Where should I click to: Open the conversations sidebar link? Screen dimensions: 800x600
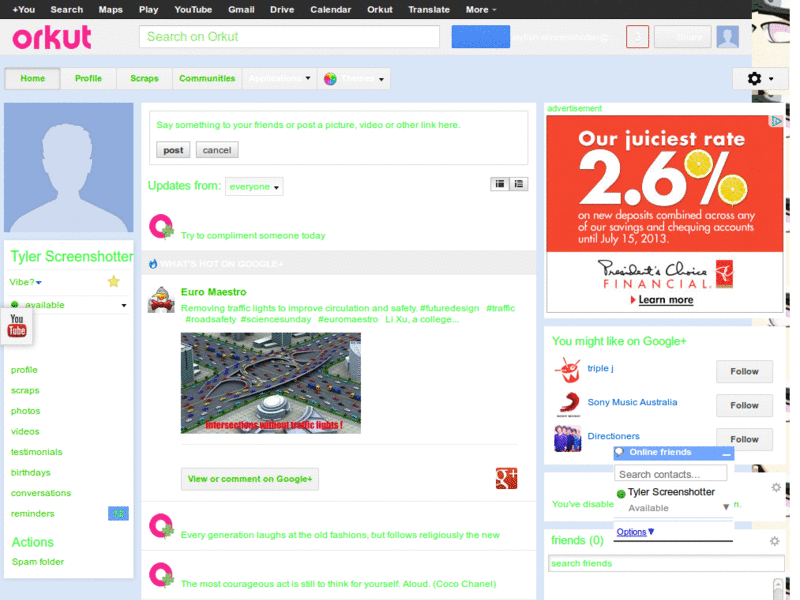click(x=41, y=493)
